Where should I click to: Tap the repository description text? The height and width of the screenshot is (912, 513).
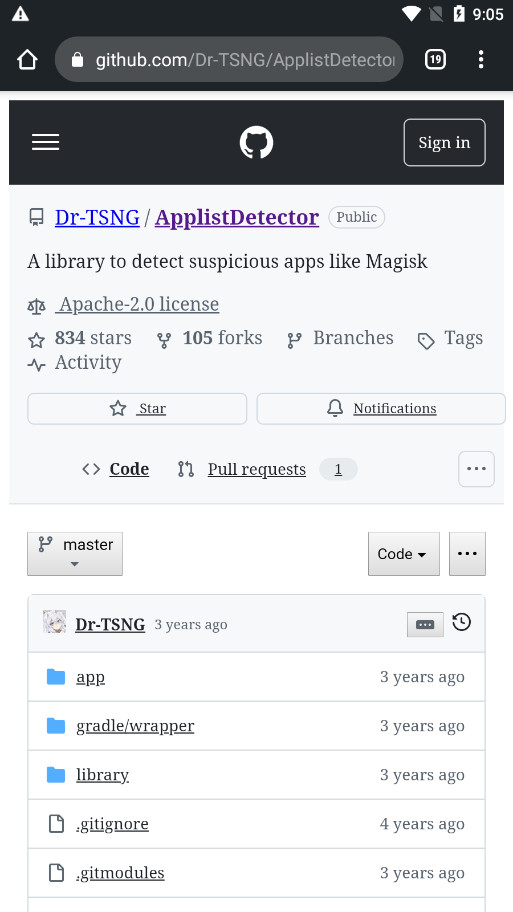coord(227,262)
